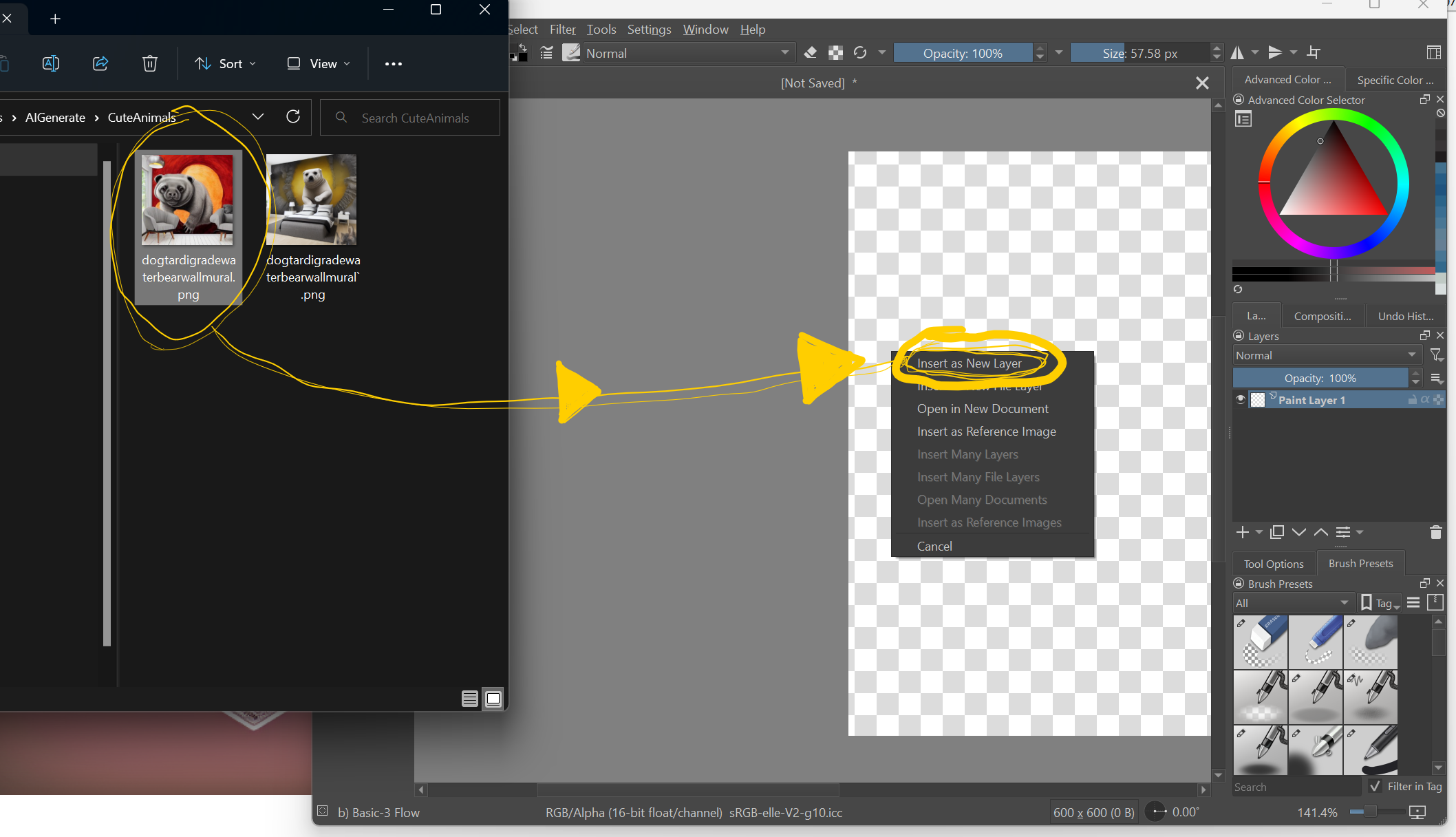The width and height of the screenshot is (1456, 837).
Task: Click the wrap around mode icon
Action: (1314, 53)
